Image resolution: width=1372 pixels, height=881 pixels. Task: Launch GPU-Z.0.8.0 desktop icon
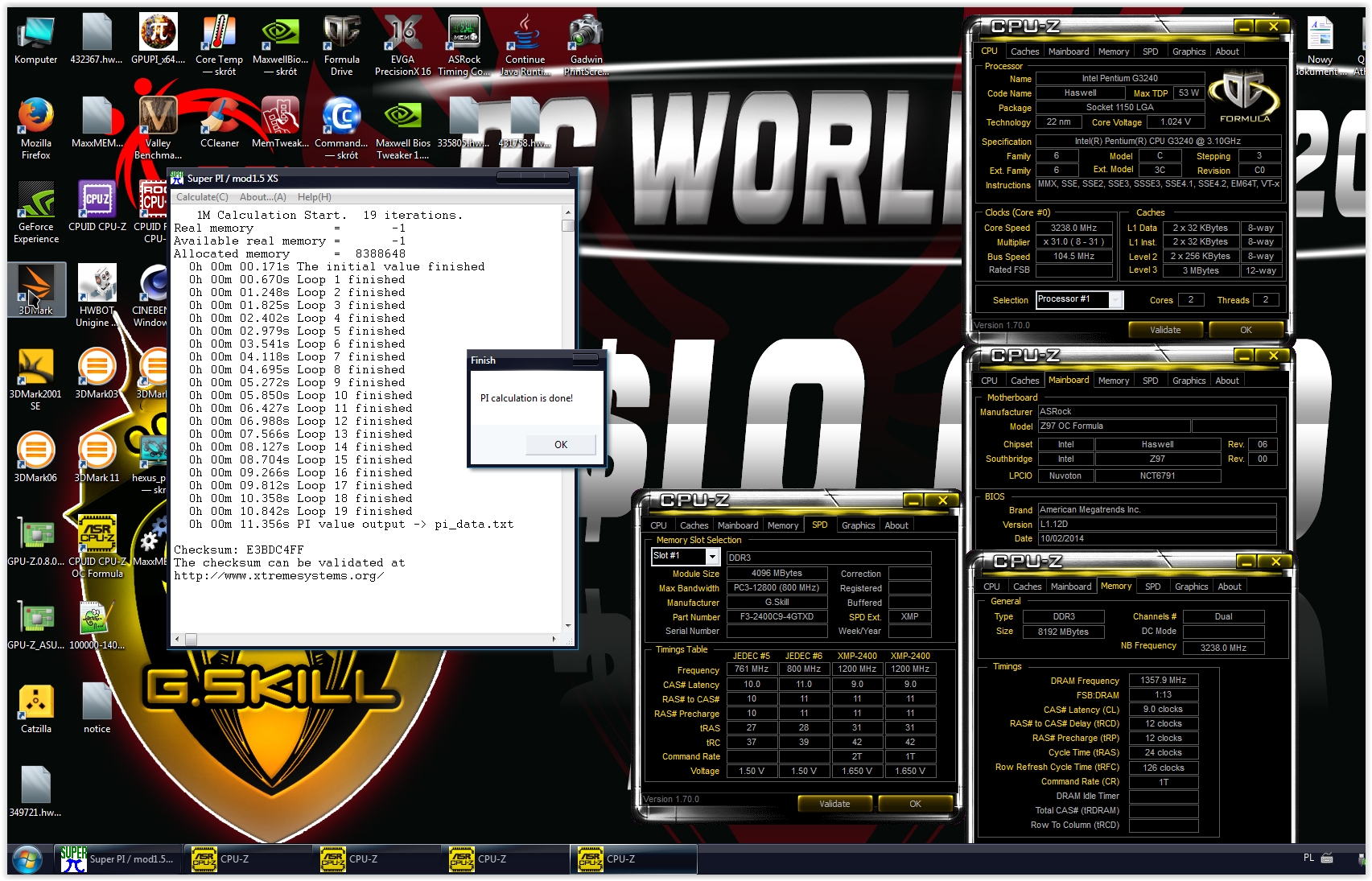point(35,541)
